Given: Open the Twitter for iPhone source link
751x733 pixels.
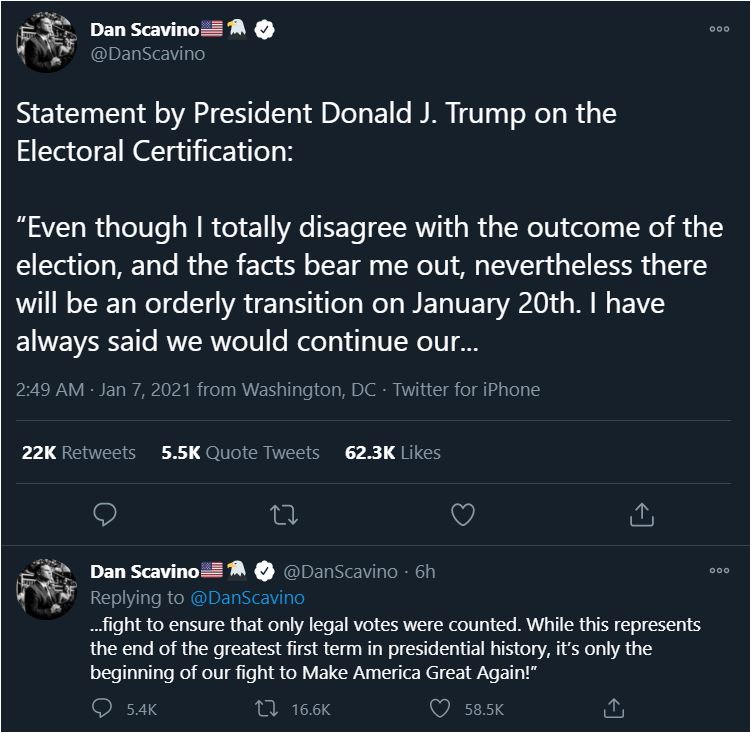Looking at the screenshot, I should (466, 390).
